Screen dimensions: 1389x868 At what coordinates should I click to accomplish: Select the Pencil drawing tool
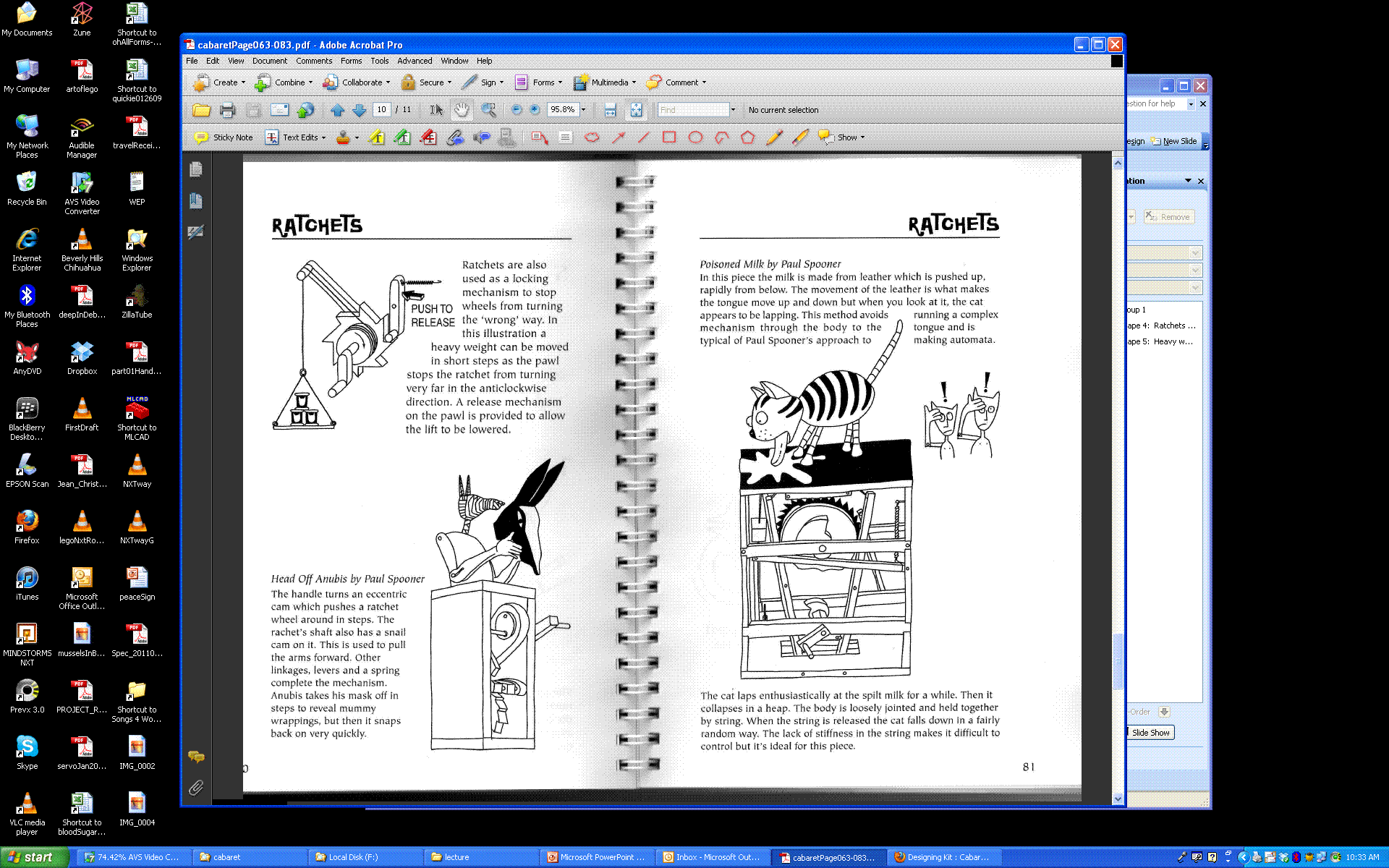[x=774, y=137]
